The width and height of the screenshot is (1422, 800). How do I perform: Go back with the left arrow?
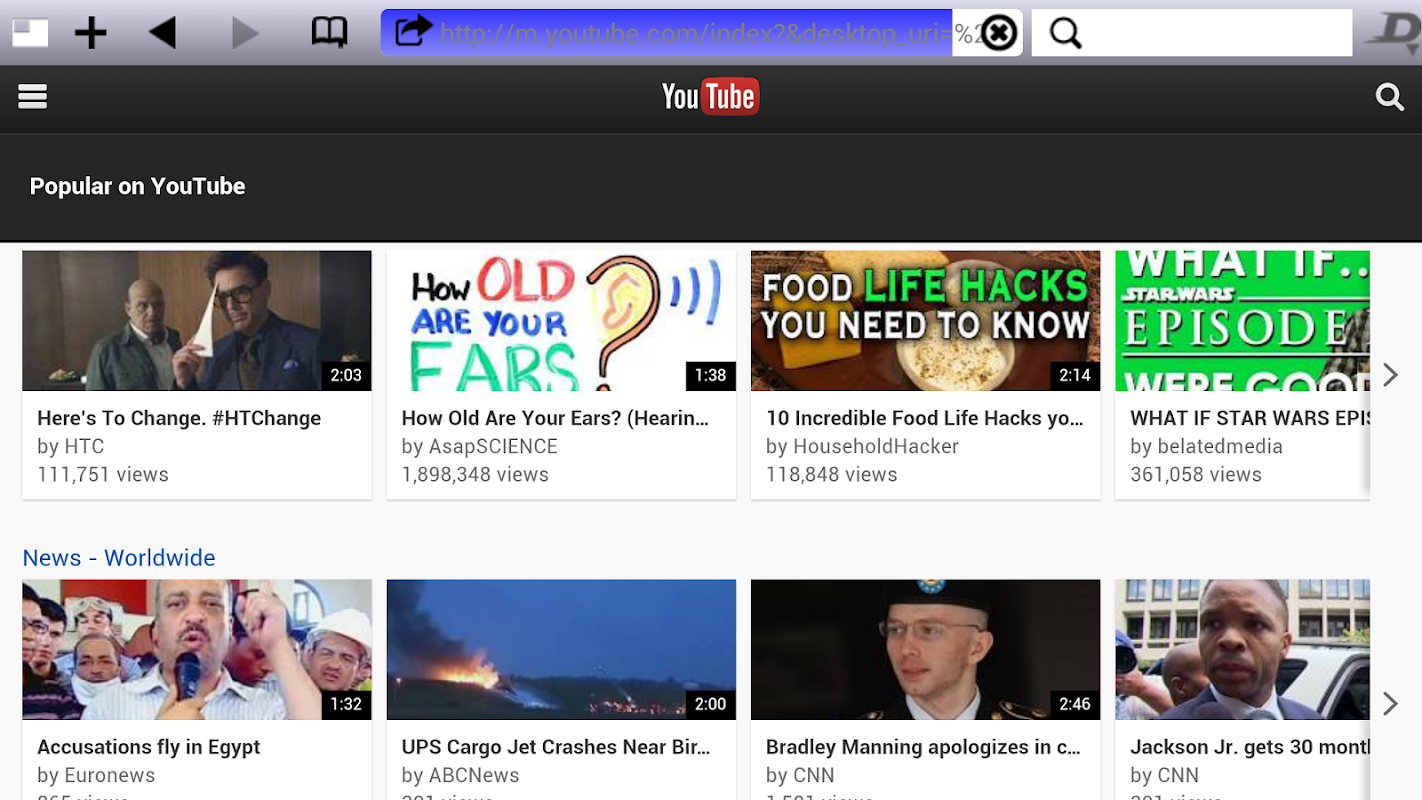click(163, 33)
